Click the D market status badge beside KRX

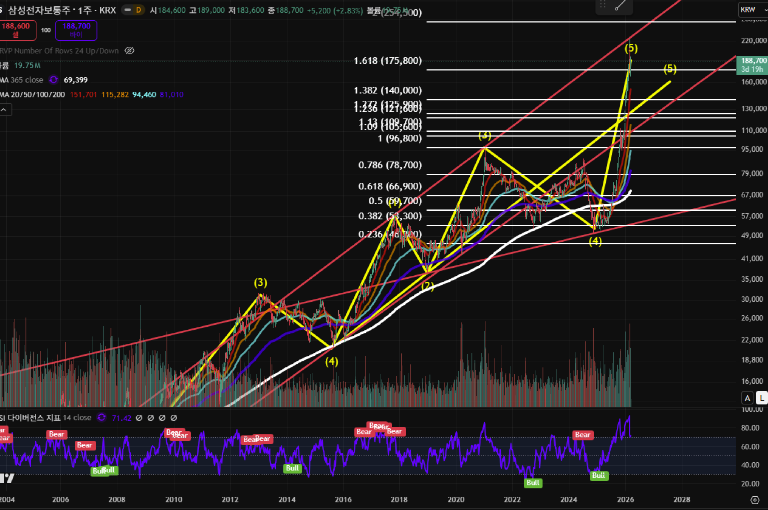tap(139, 10)
